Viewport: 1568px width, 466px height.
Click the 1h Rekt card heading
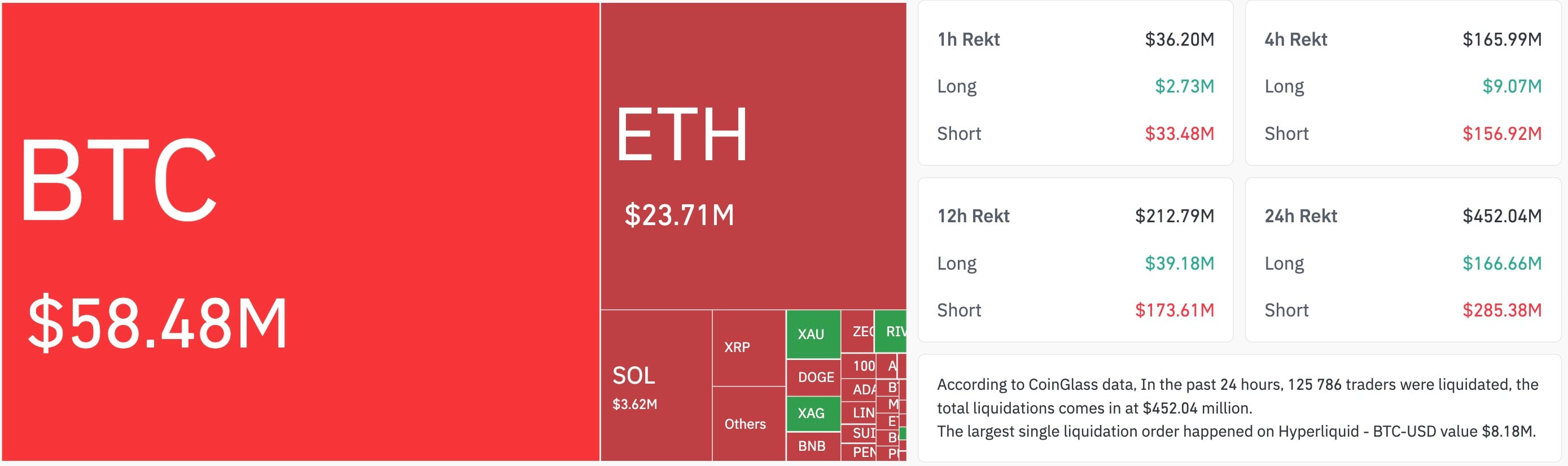tap(969, 39)
